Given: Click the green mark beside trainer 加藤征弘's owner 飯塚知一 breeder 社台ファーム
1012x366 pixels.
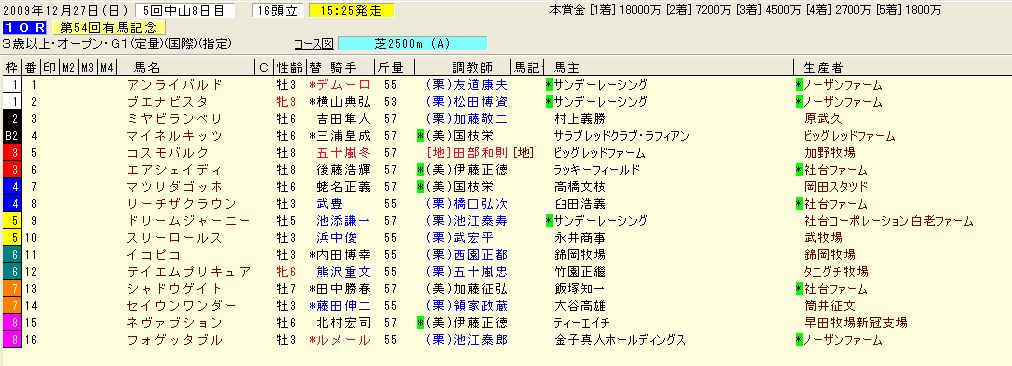Looking at the screenshot, I should tap(799, 289).
